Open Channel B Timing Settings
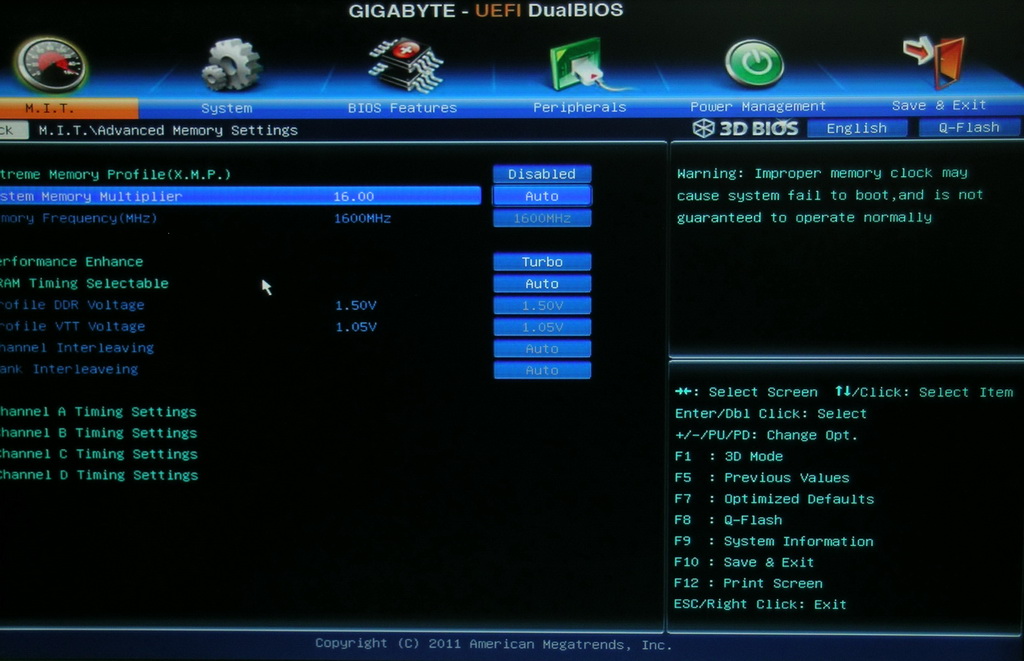This screenshot has width=1024, height=661. point(98,433)
